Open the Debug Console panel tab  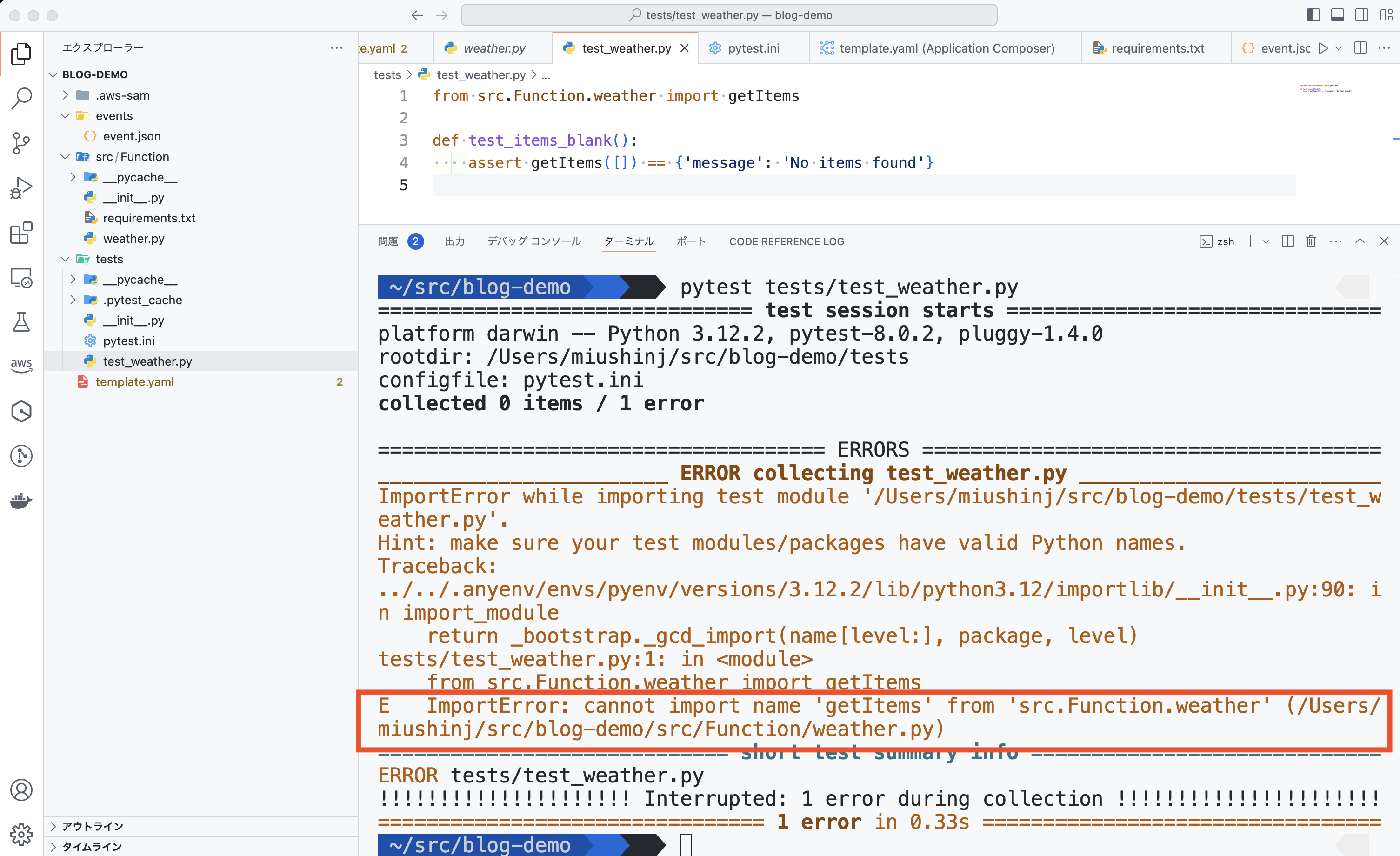click(x=534, y=241)
